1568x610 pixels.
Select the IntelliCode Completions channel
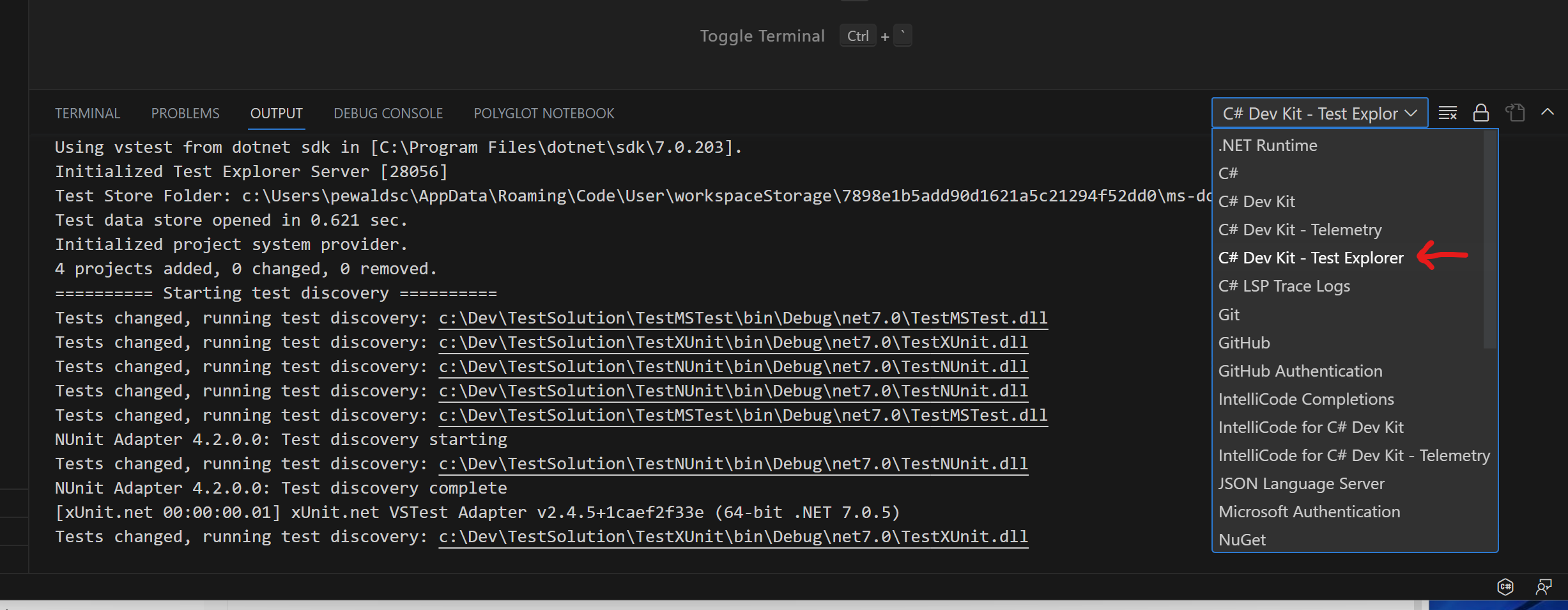(x=1306, y=398)
